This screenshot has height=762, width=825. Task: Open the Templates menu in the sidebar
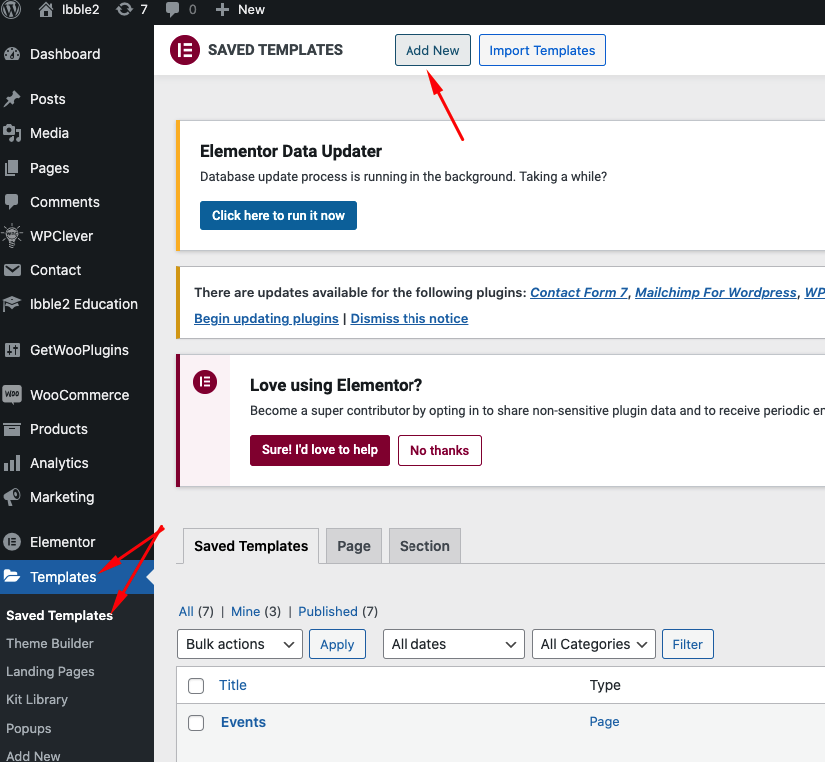point(77,577)
